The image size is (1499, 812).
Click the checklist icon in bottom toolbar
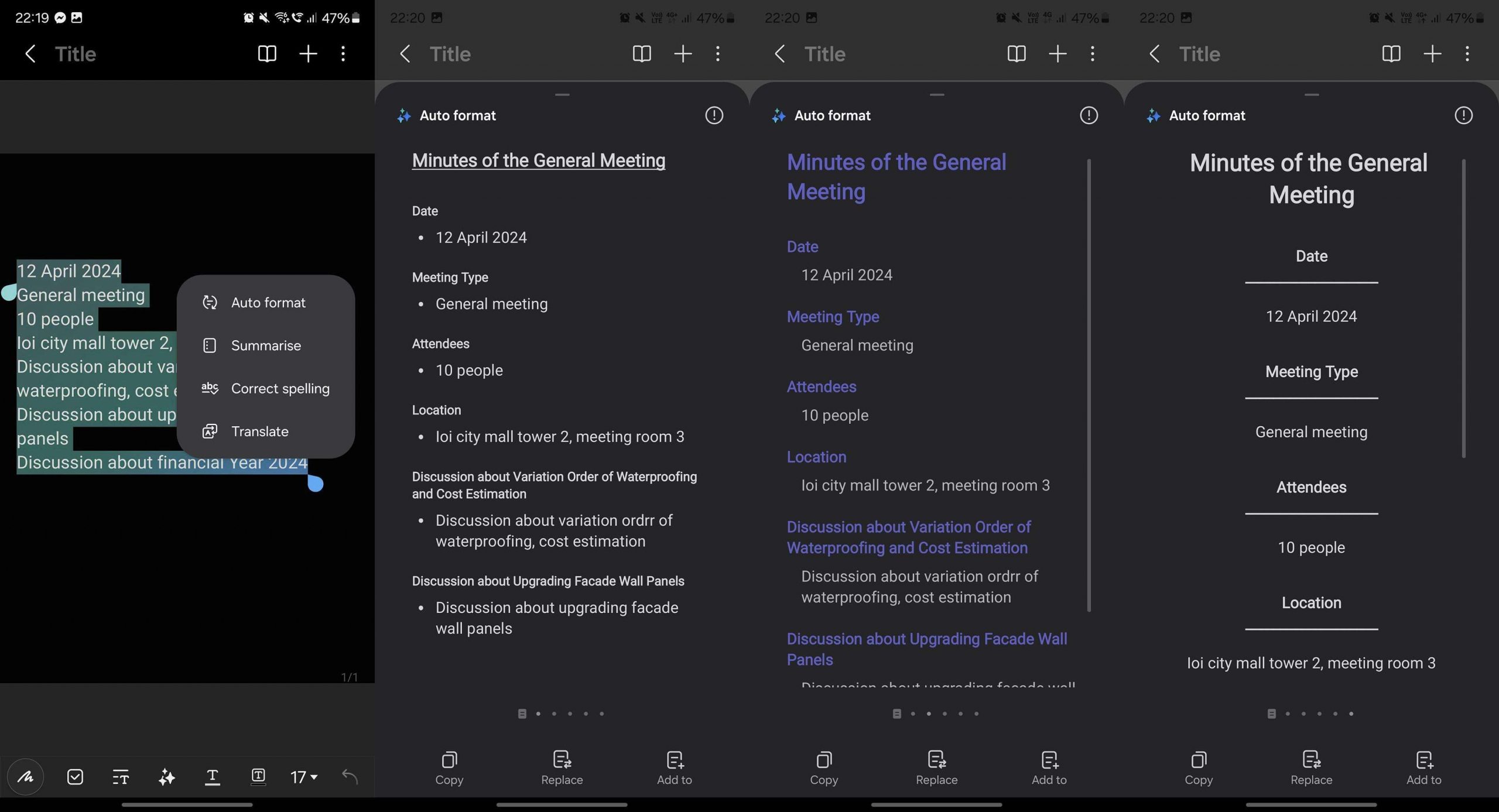click(75, 777)
